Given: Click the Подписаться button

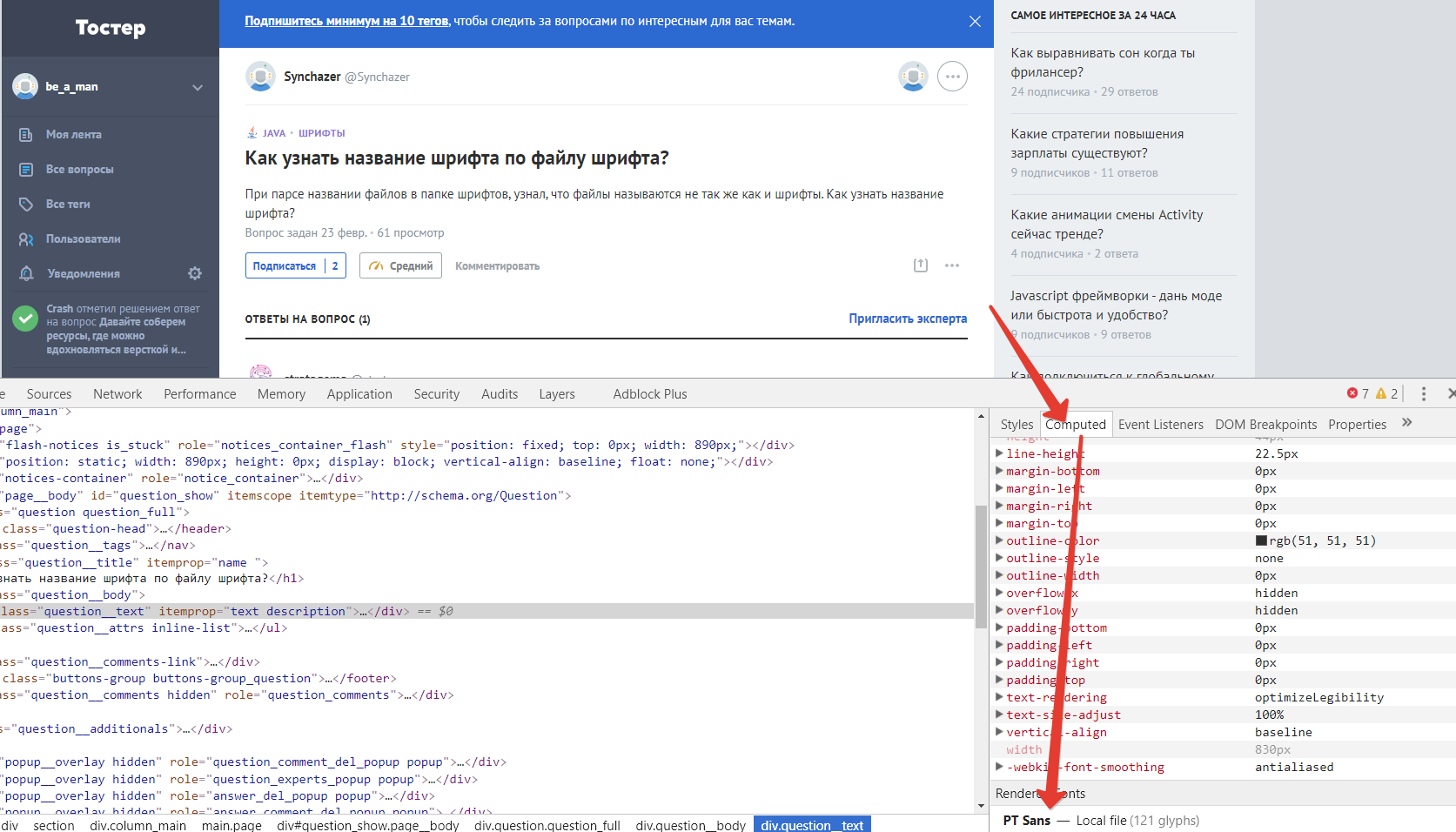Looking at the screenshot, I should coord(296,265).
